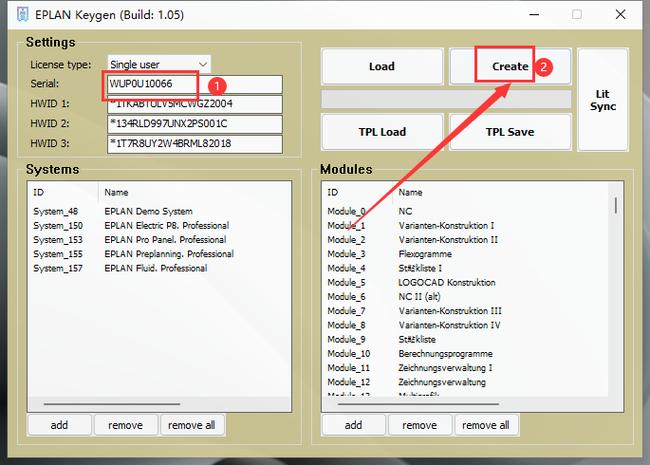
Task: Select Module_1 Varianten-Konstruktion I row
Action: tap(465, 225)
